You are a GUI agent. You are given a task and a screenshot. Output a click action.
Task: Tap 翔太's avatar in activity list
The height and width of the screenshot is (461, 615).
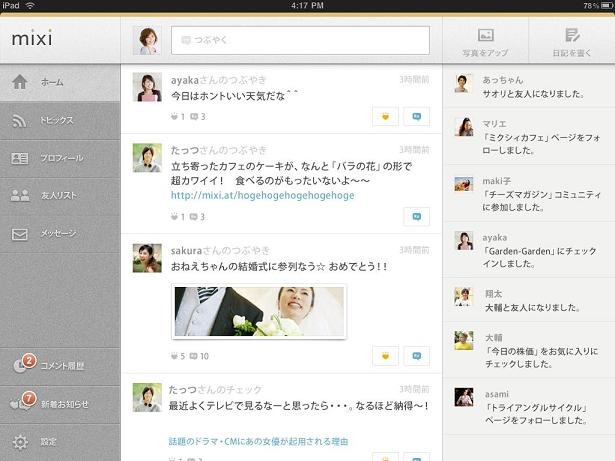click(x=464, y=296)
